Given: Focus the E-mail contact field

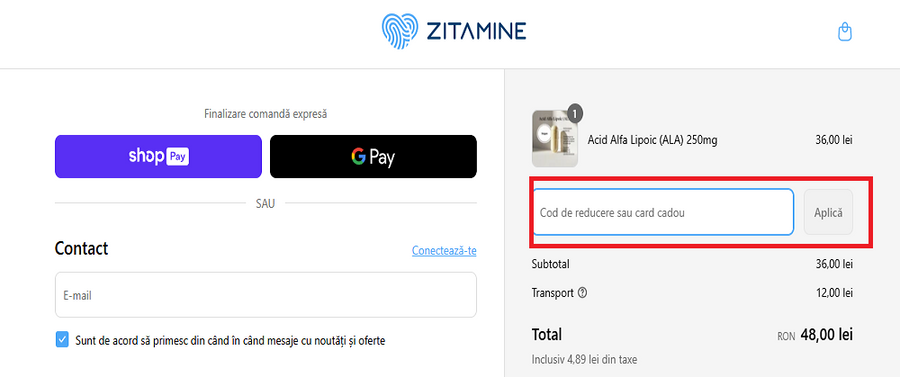Looking at the screenshot, I should [266, 295].
